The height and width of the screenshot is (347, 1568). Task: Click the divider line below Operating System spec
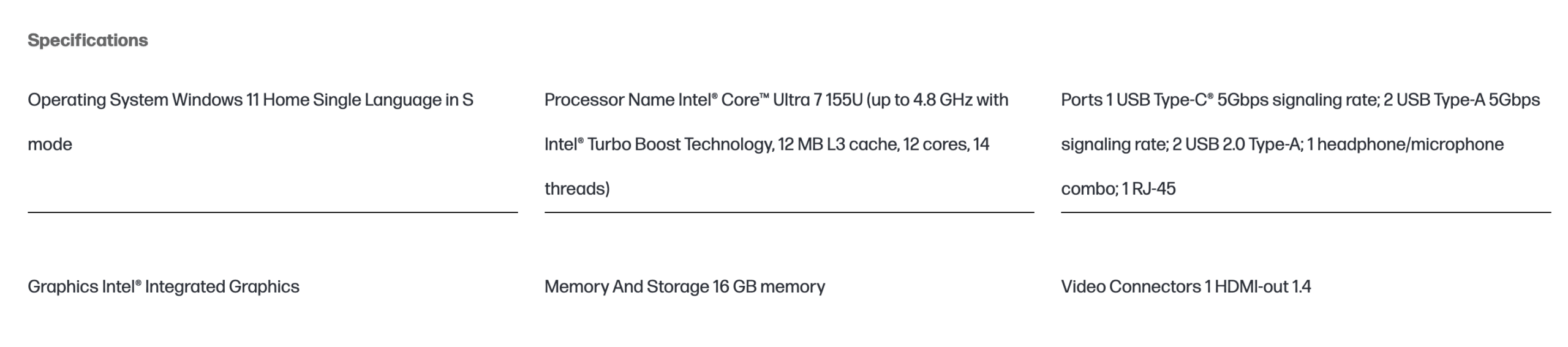[x=273, y=212]
